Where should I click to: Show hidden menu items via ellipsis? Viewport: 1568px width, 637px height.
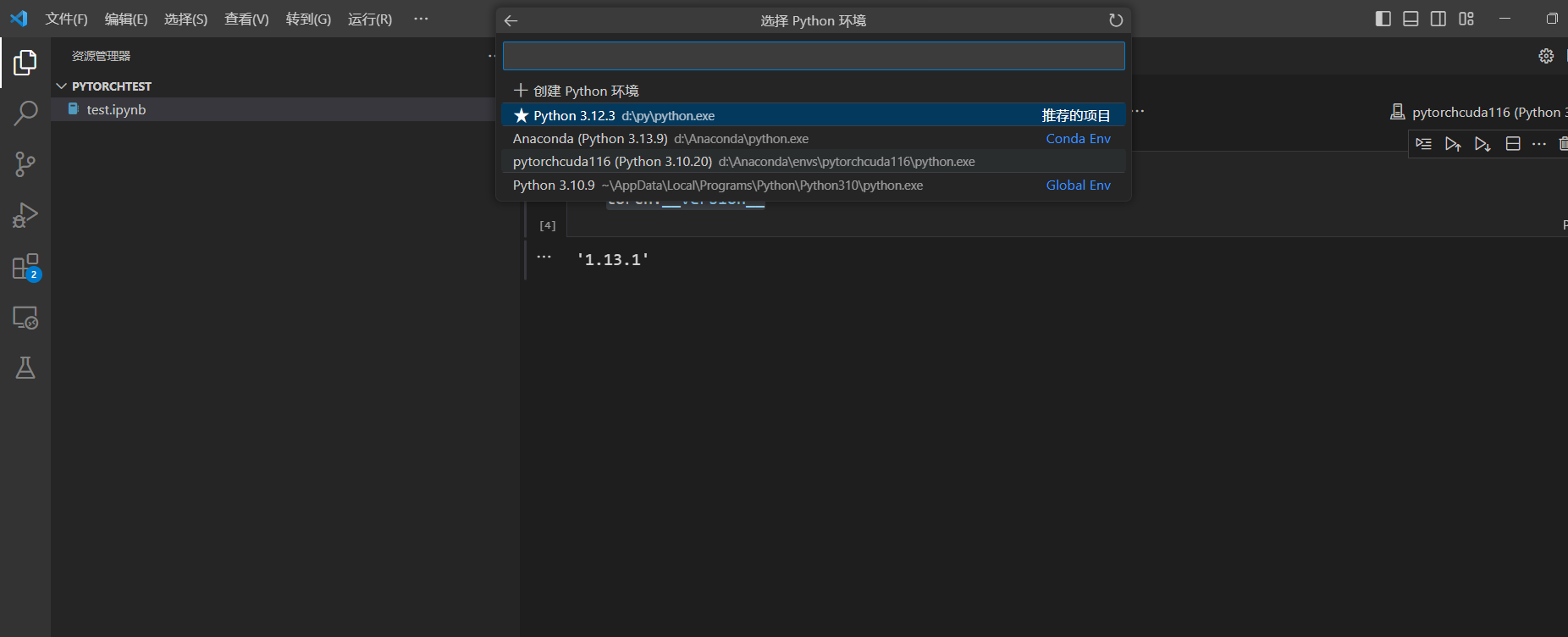tap(421, 19)
